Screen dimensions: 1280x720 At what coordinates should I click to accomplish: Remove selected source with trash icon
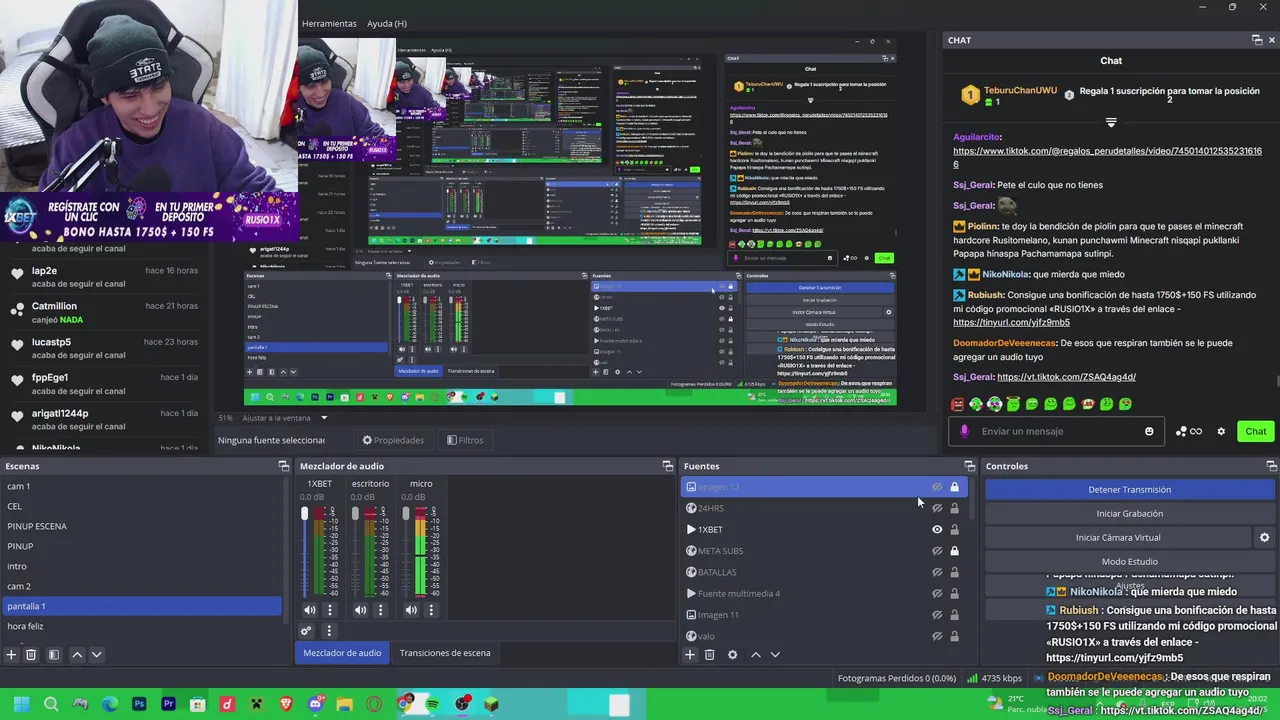pos(710,655)
